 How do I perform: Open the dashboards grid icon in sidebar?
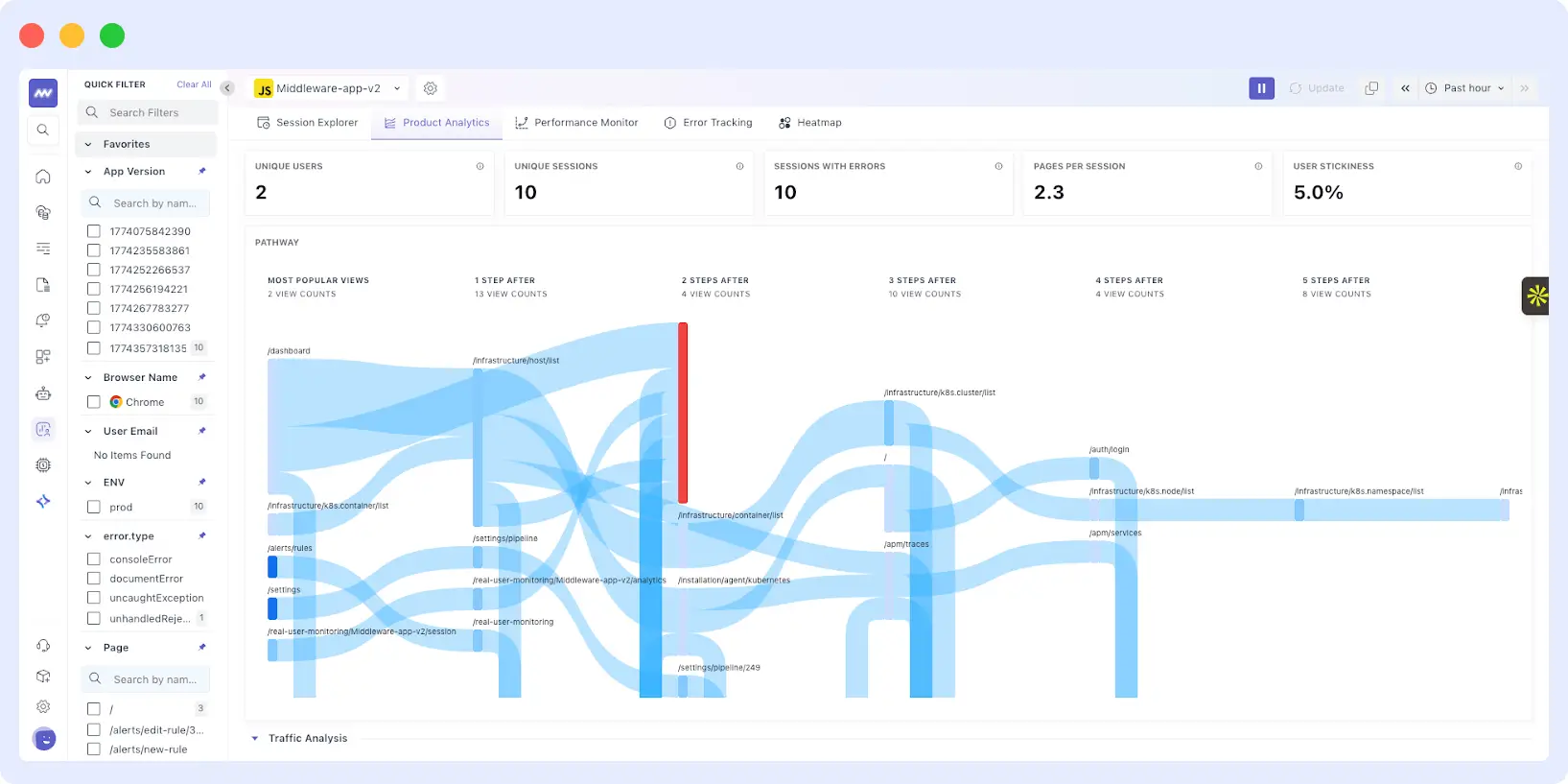point(43,357)
